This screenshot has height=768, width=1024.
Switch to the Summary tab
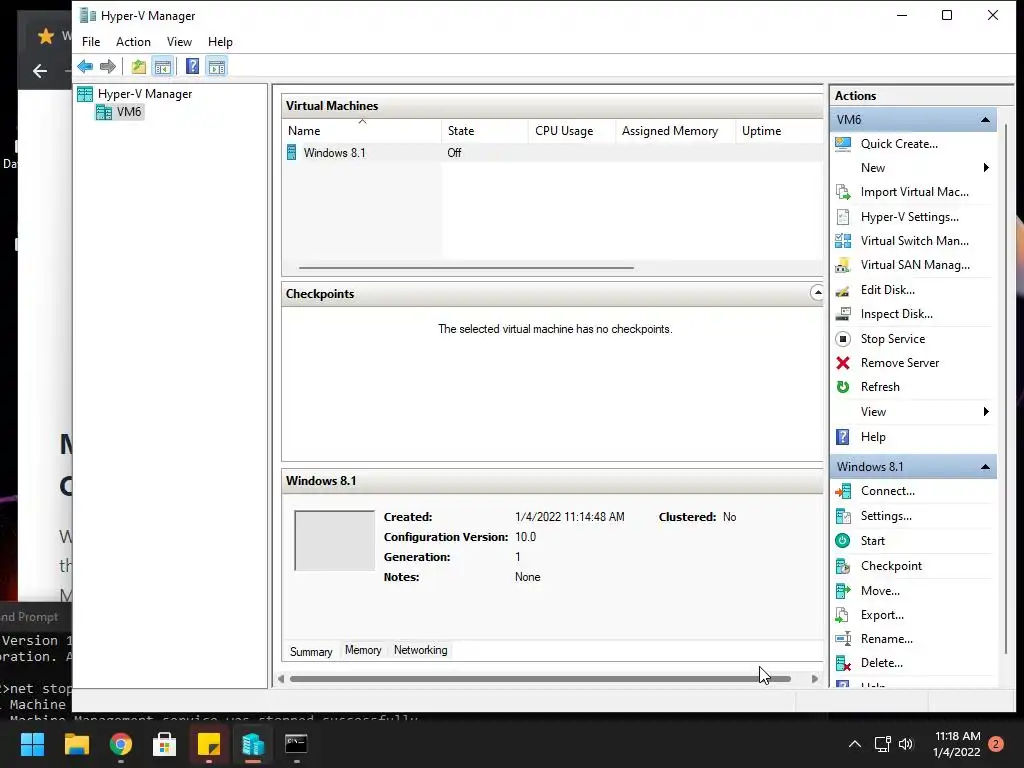311,651
